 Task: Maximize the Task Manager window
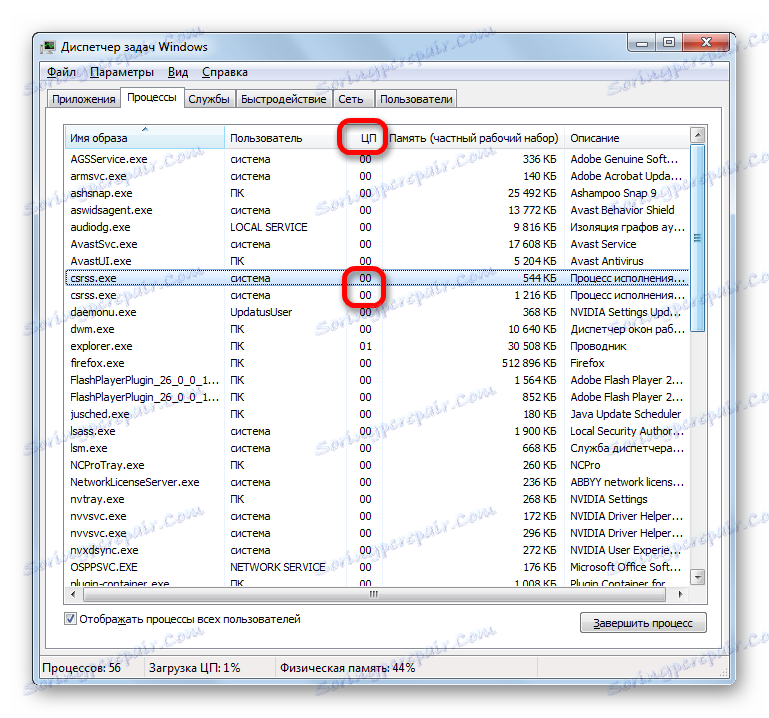[668, 43]
